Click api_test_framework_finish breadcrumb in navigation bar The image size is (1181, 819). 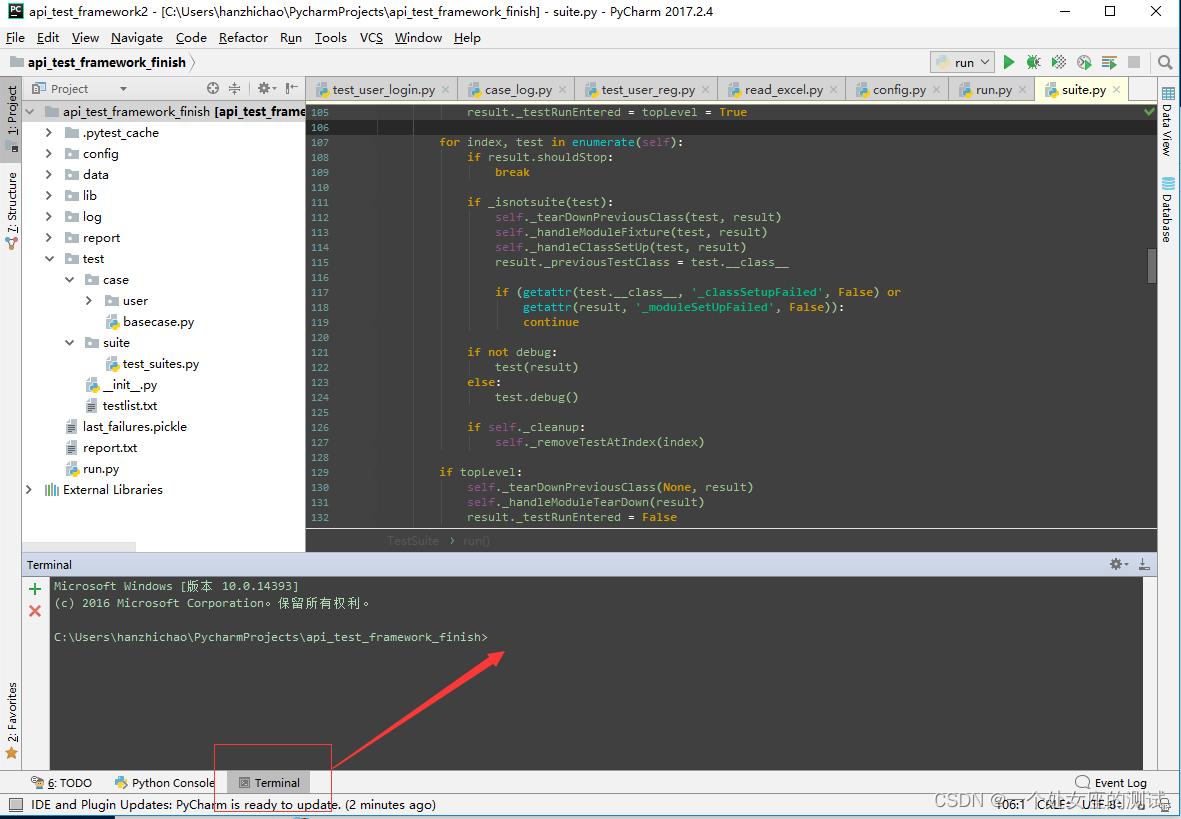tap(106, 63)
